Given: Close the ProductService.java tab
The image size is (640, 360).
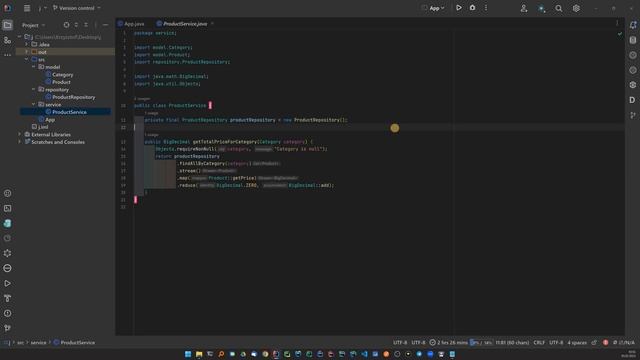Looking at the screenshot, I should pos(212,24).
